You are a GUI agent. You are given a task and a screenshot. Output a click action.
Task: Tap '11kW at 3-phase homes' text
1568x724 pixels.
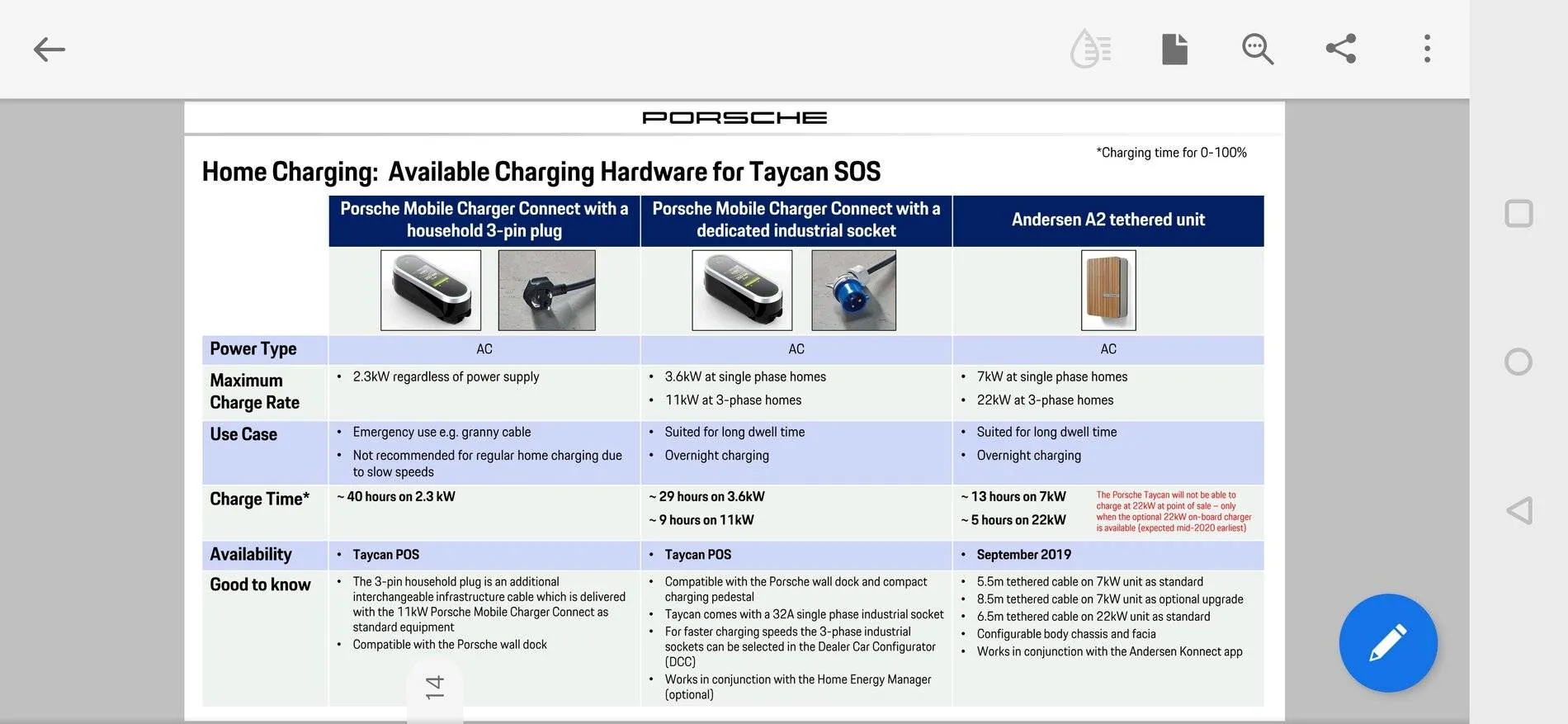733,400
